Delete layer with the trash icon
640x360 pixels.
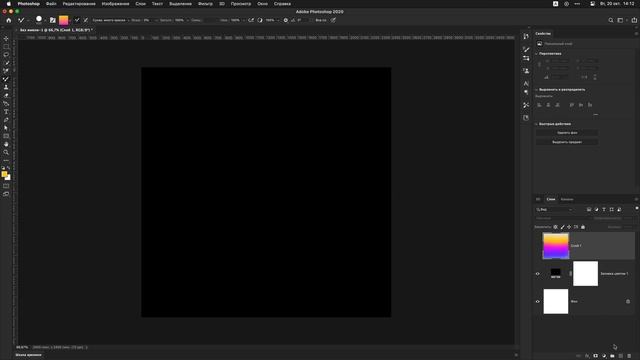point(629,356)
